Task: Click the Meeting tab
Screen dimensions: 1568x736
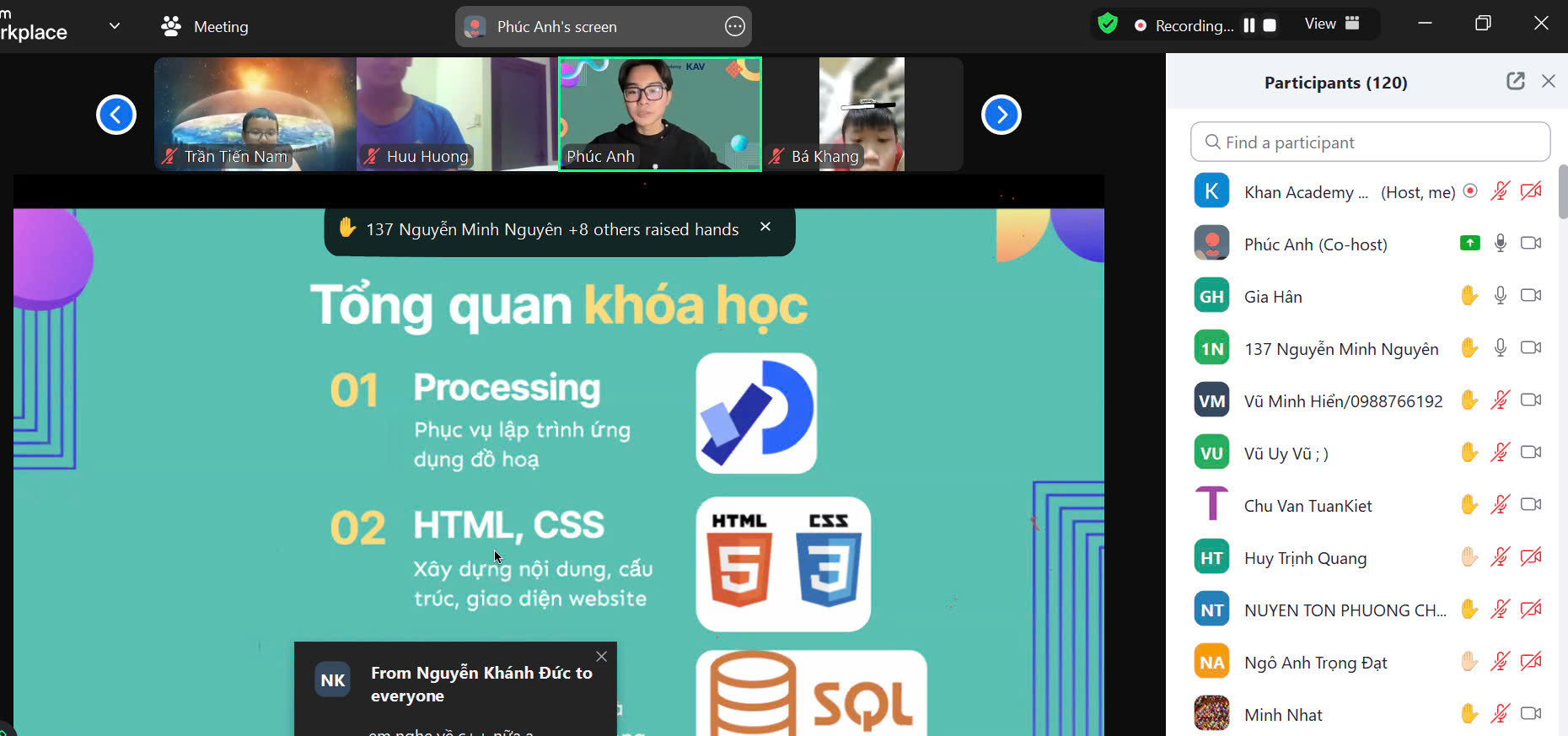Action: tap(205, 27)
